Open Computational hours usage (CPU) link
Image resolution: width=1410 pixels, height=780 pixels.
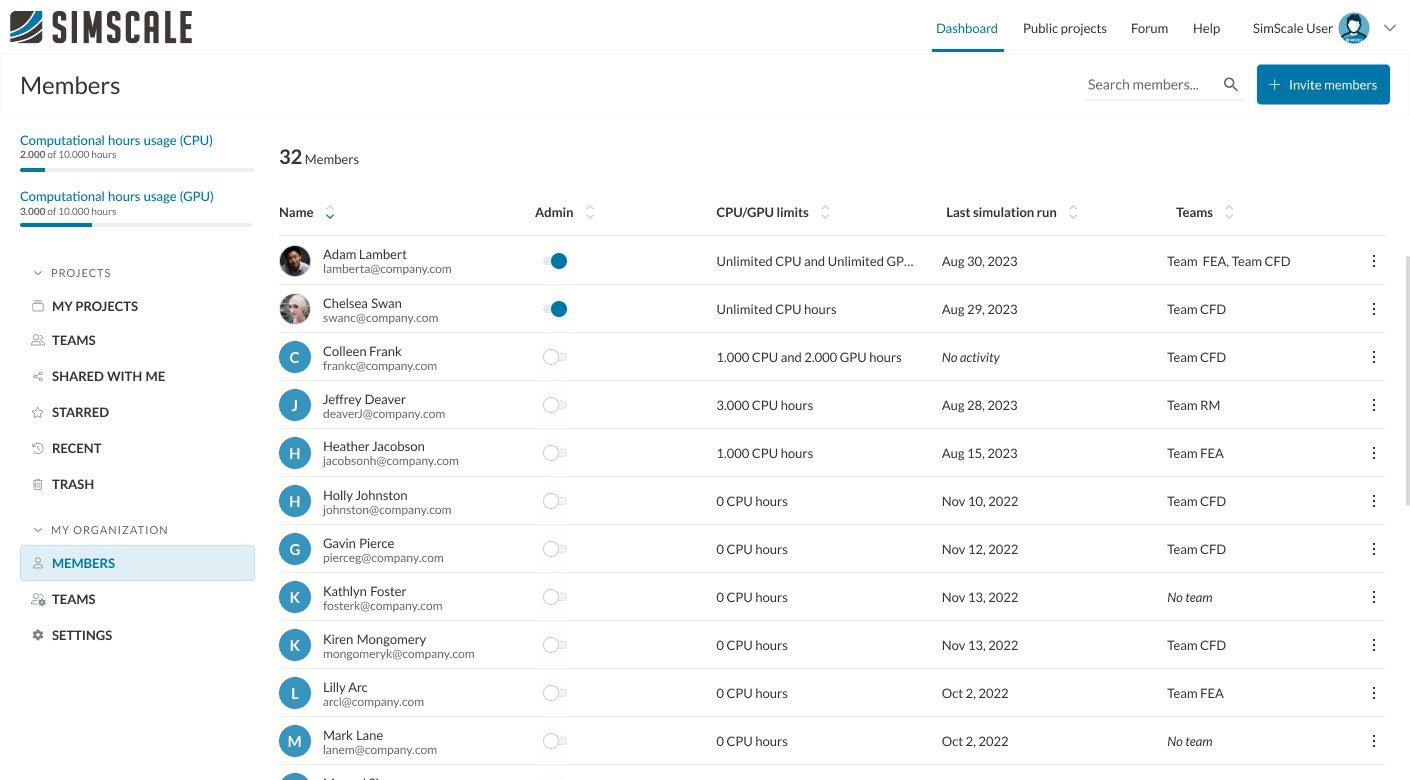click(116, 140)
